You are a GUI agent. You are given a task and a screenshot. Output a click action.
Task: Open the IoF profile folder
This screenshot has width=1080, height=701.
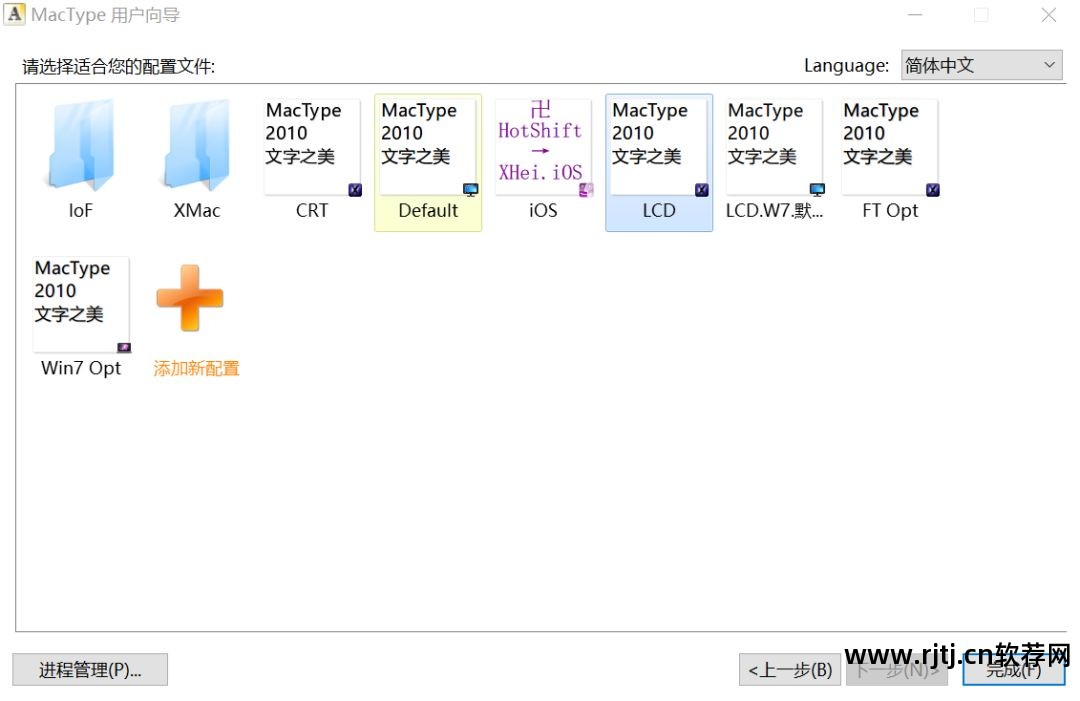coord(81,145)
